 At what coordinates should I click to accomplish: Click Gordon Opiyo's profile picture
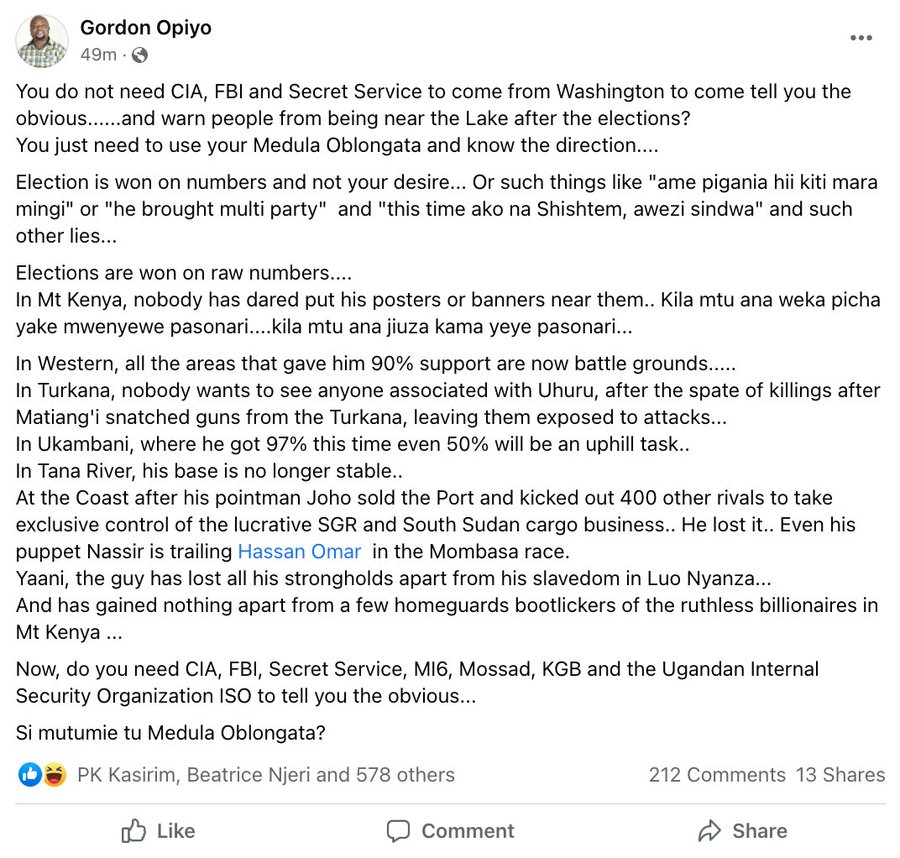pos(42,41)
